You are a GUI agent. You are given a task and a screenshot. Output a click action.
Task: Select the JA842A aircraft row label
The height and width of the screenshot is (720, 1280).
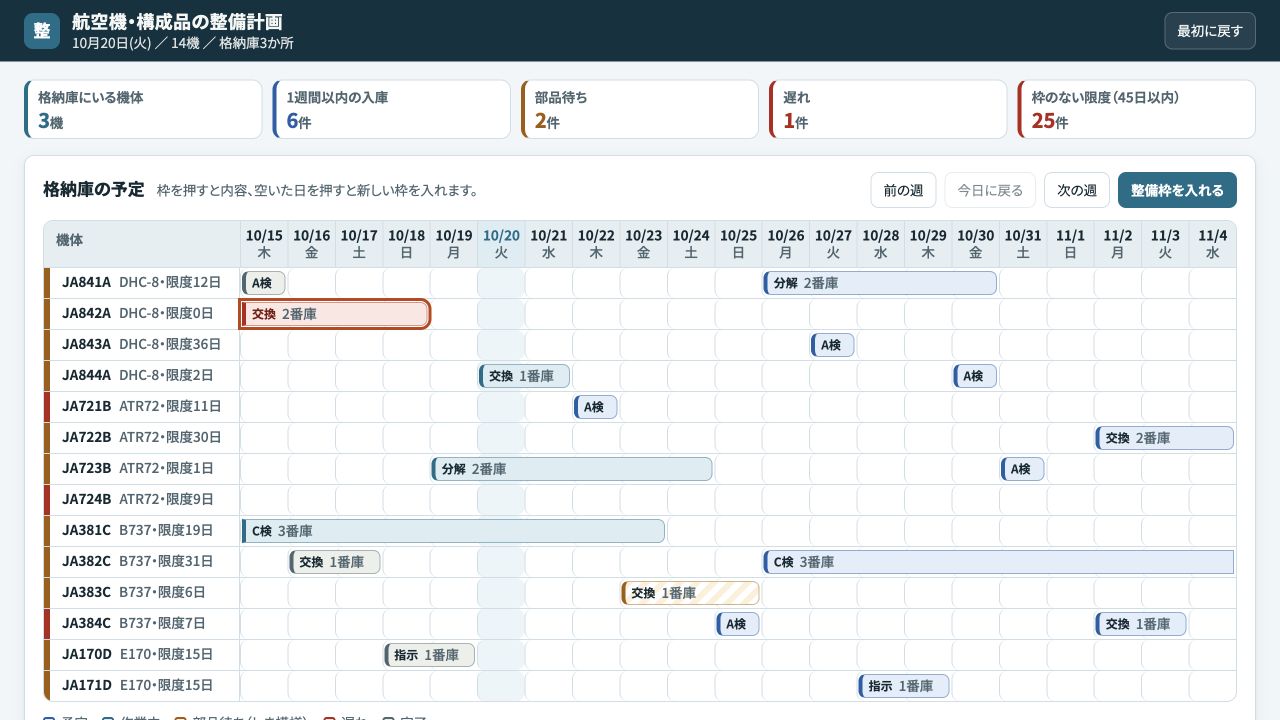pyautogui.click(x=142, y=314)
